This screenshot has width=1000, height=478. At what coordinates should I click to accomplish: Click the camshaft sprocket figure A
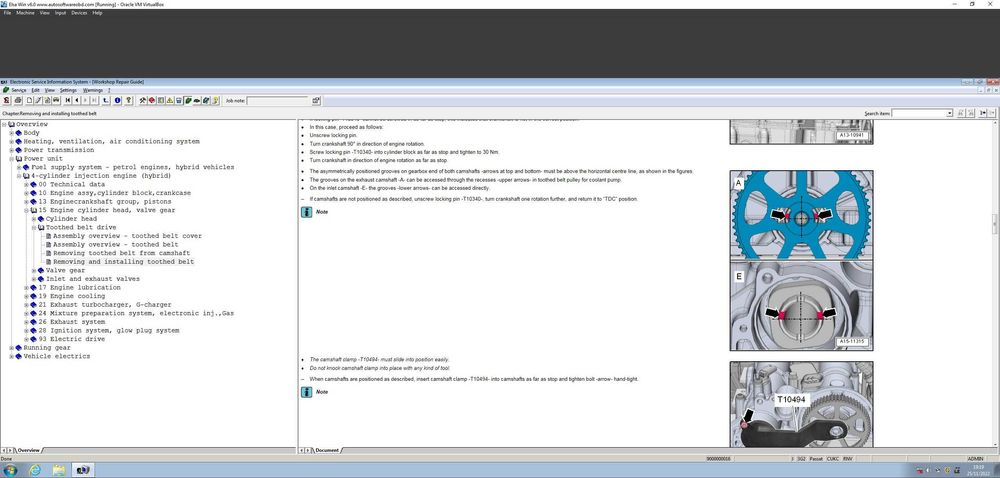(802, 215)
